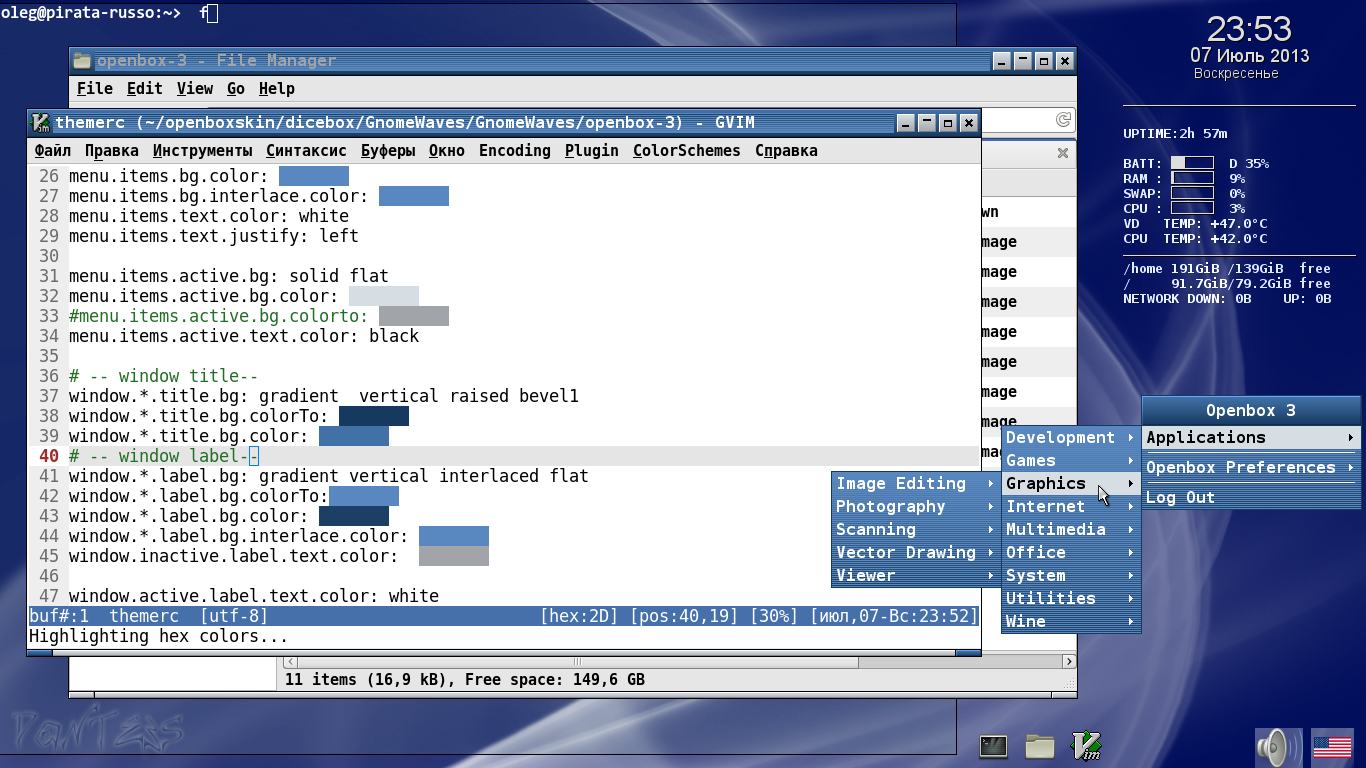Expand the Applications entry in Openbox menu

(x=1251, y=438)
